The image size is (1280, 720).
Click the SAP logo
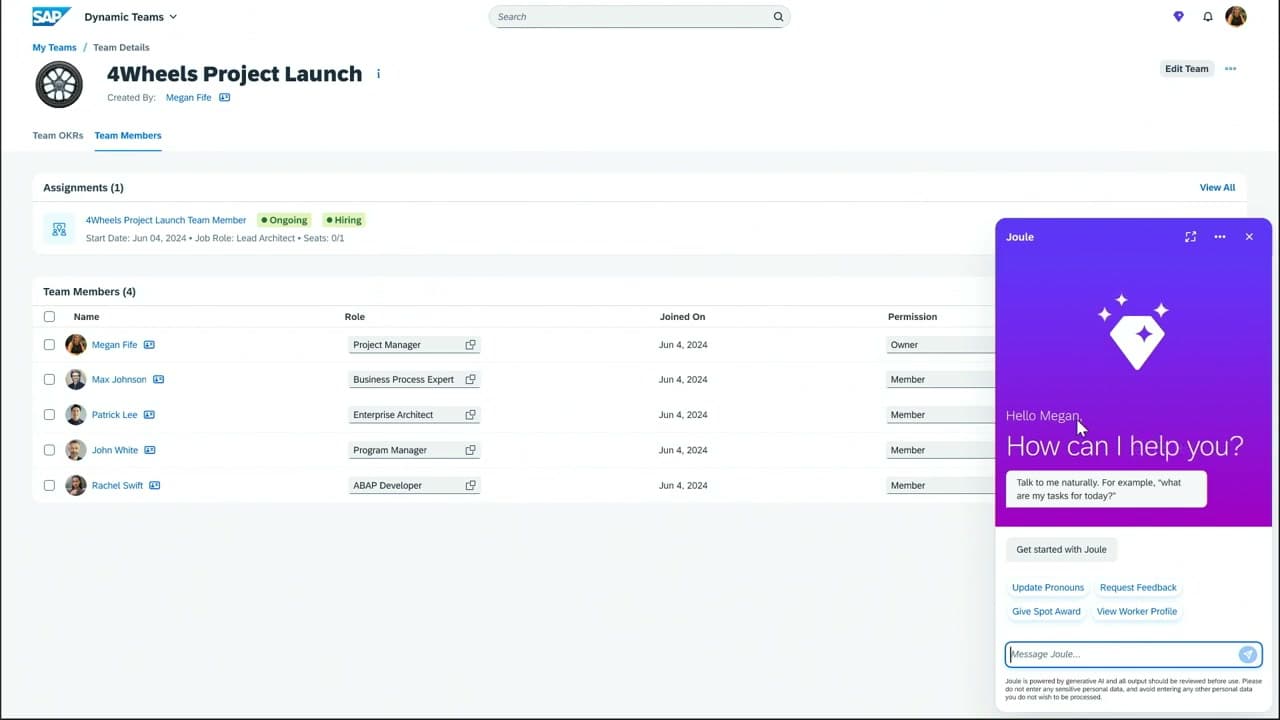click(51, 16)
